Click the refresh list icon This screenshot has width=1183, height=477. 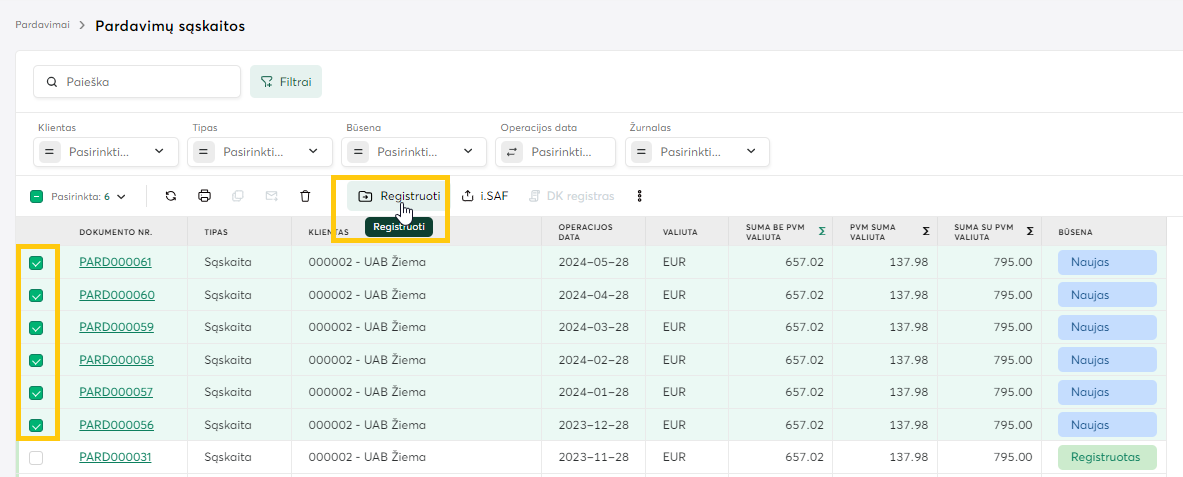[x=171, y=196]
